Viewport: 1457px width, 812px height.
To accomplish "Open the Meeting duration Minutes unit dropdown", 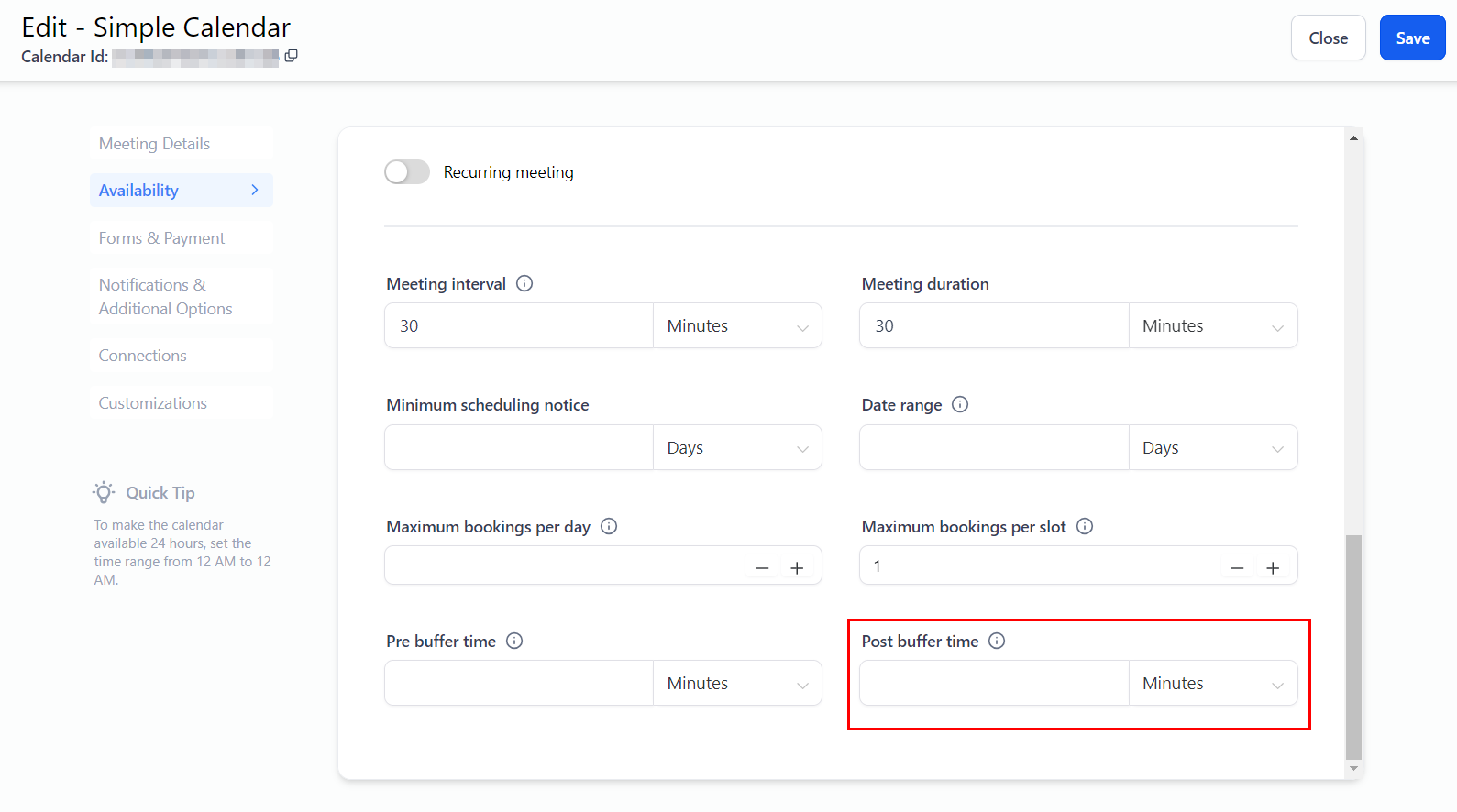I will 1213,325.
